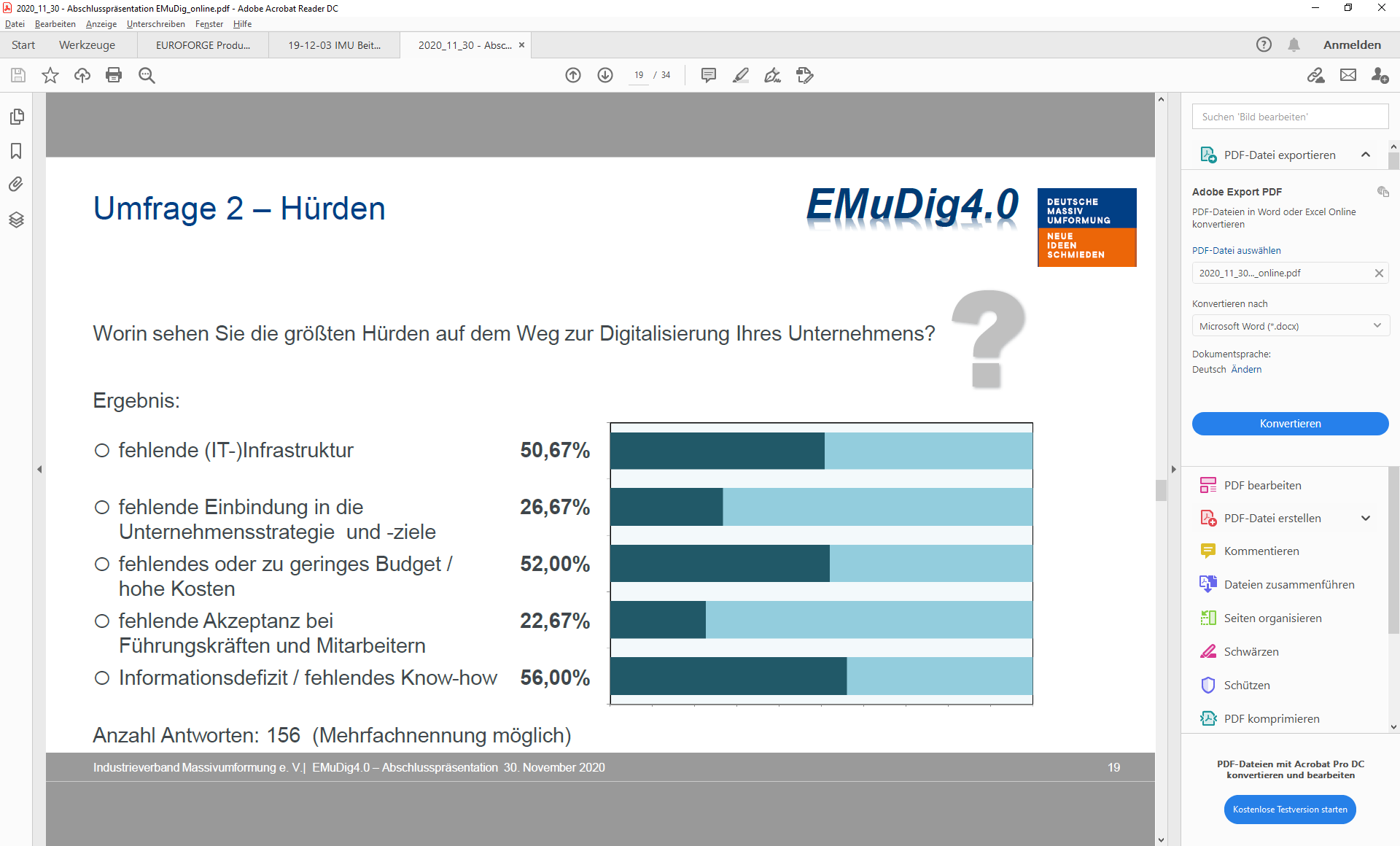Image resolution: width=1400 pixels, height=846 pixels.
Task: Open the Anzeige menu
Action: 101,24
